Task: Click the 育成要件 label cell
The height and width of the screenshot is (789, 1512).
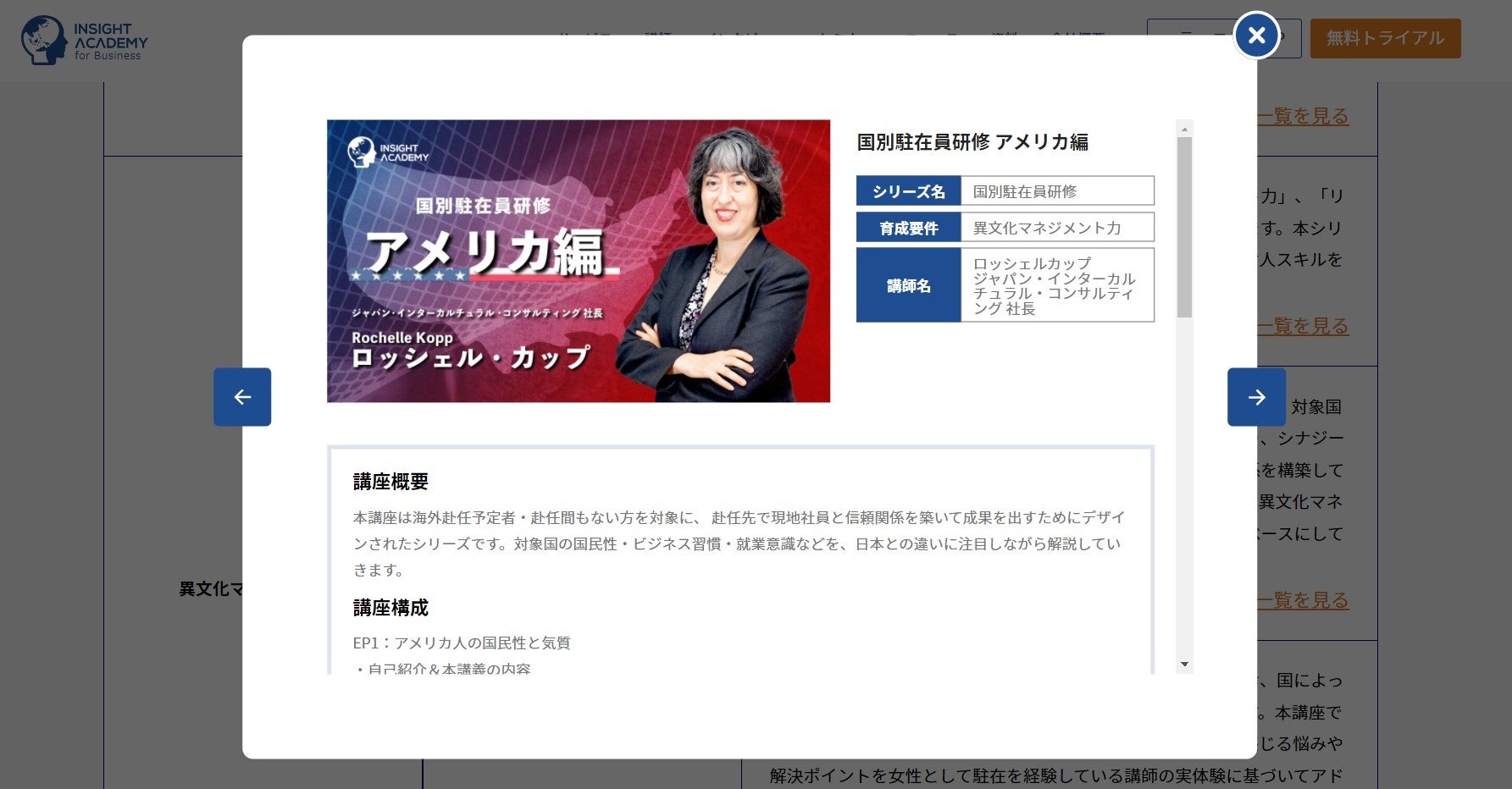Action: [x=909, y=228]
